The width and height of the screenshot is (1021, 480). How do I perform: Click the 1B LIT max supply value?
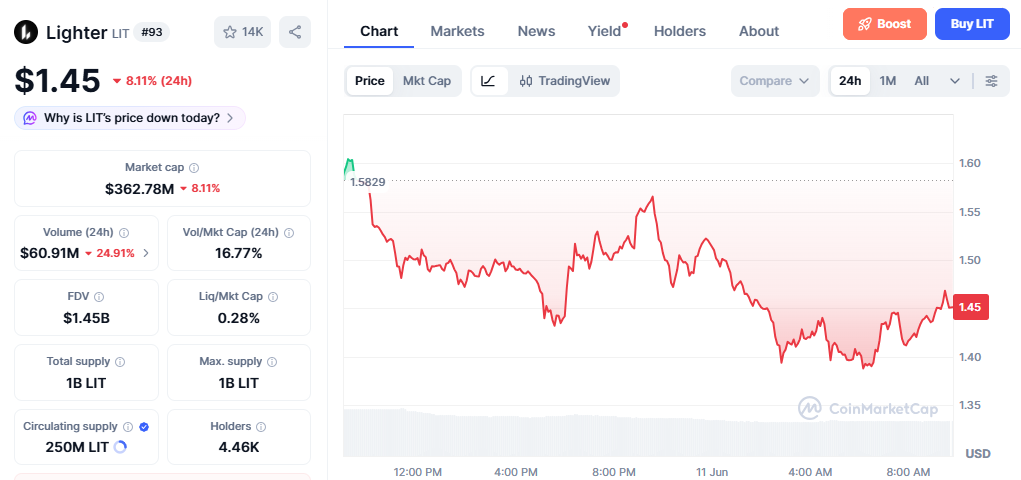[x=239, y=383]
